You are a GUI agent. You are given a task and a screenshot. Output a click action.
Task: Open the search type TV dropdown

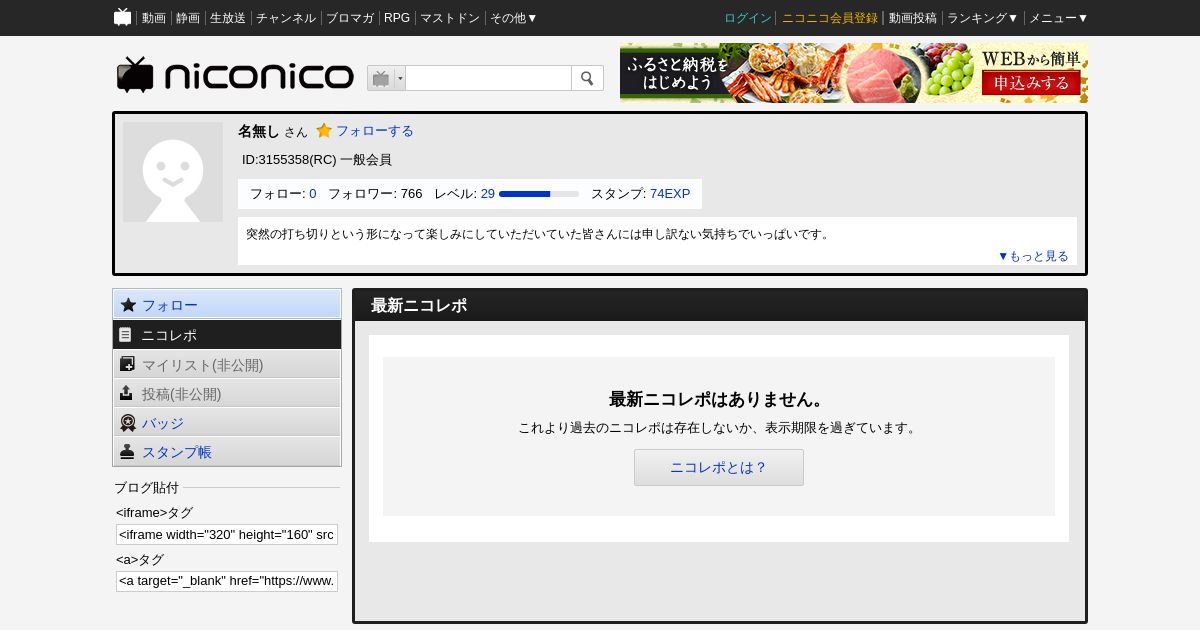(x=386, y=78)
